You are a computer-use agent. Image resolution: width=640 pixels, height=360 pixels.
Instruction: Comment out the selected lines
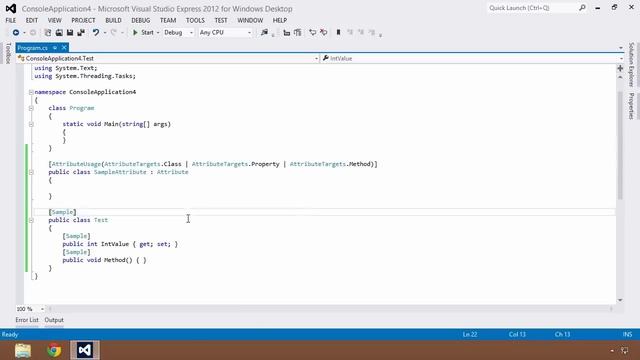click(312, 32)
